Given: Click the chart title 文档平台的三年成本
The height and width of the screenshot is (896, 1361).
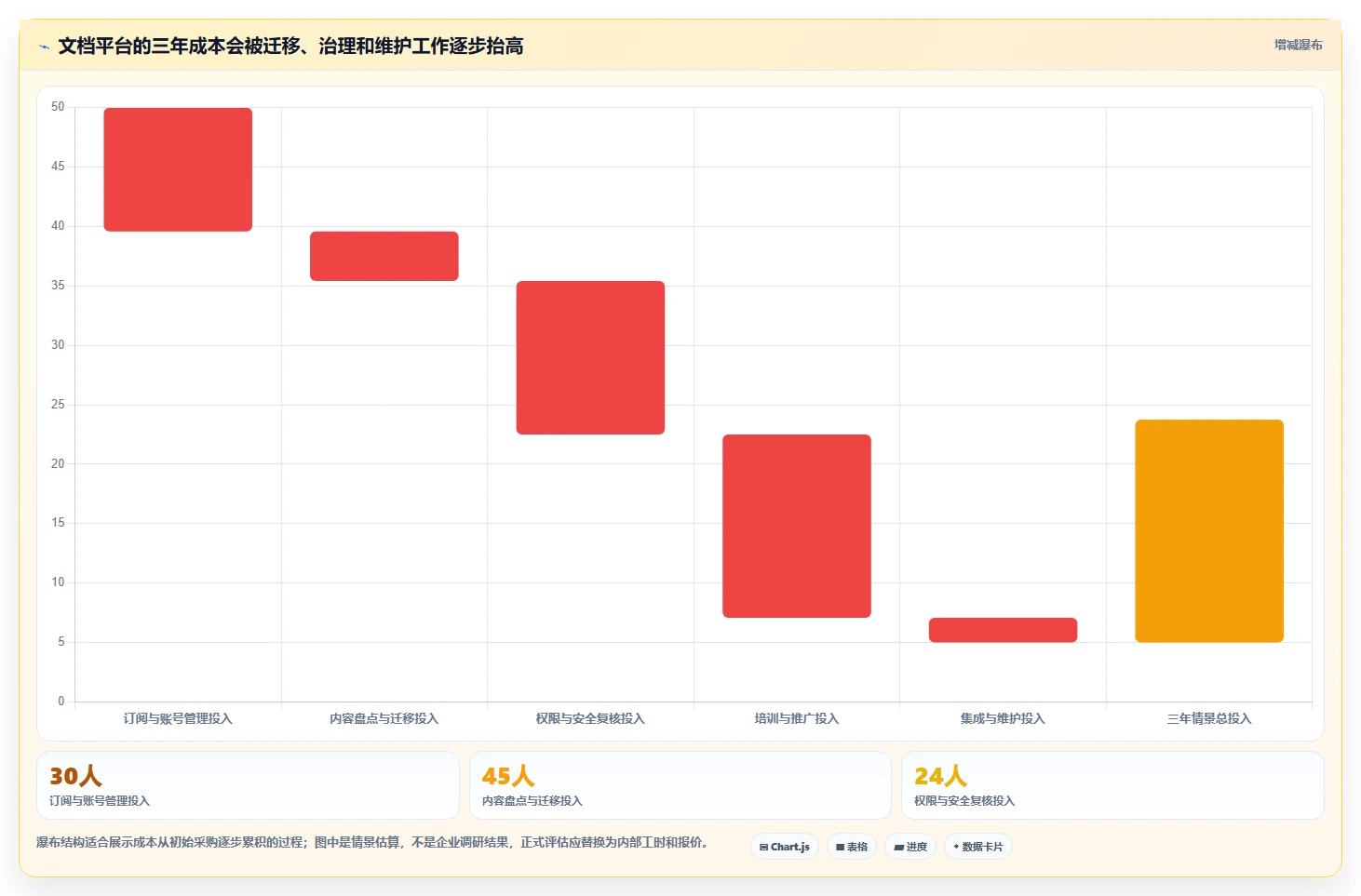Looking at the screenshot, I should pos(290,46).
